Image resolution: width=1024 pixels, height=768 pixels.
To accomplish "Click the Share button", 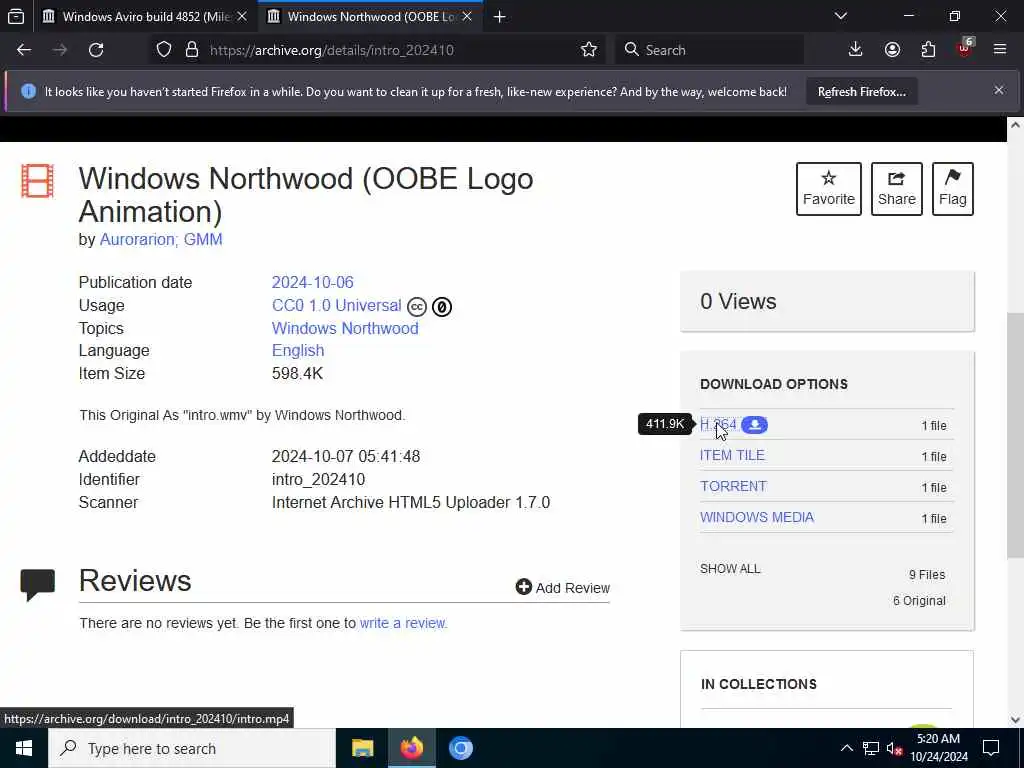I will click(897, 189).
